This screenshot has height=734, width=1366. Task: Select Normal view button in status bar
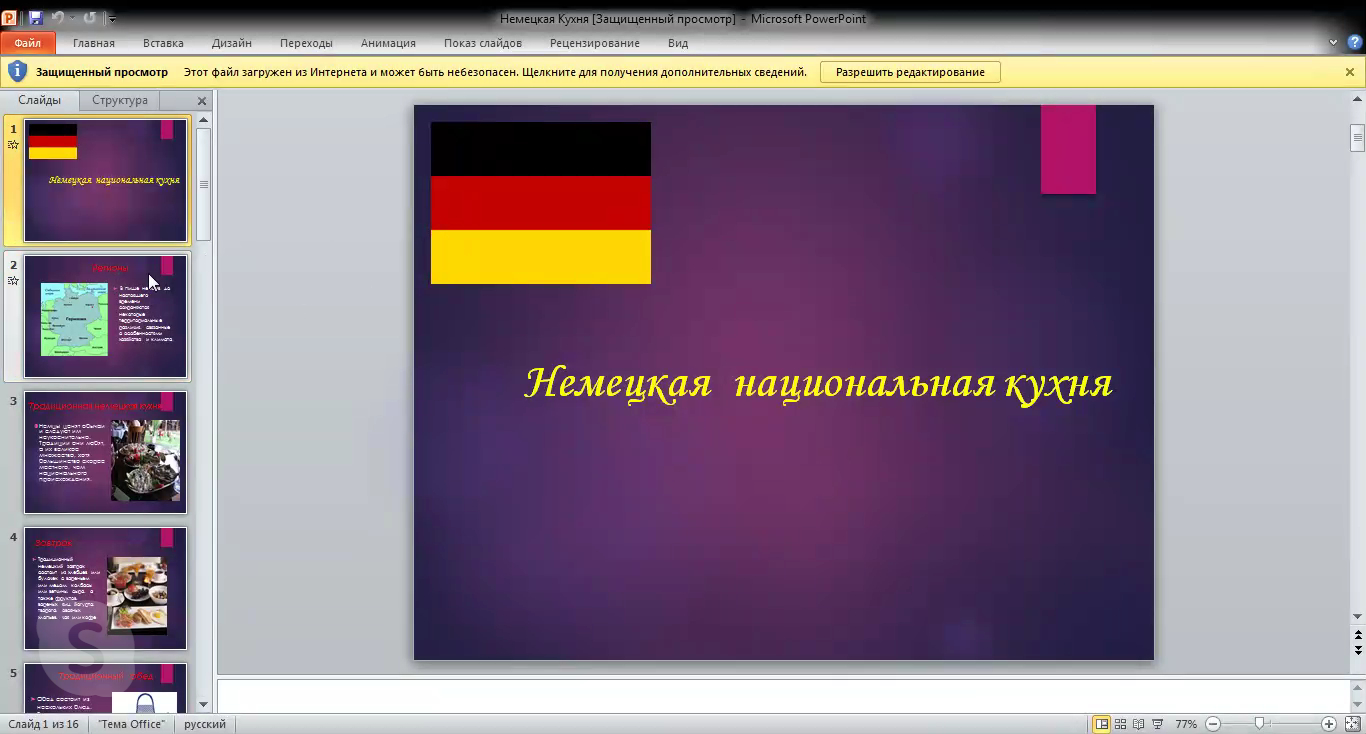click(1101, 724)
